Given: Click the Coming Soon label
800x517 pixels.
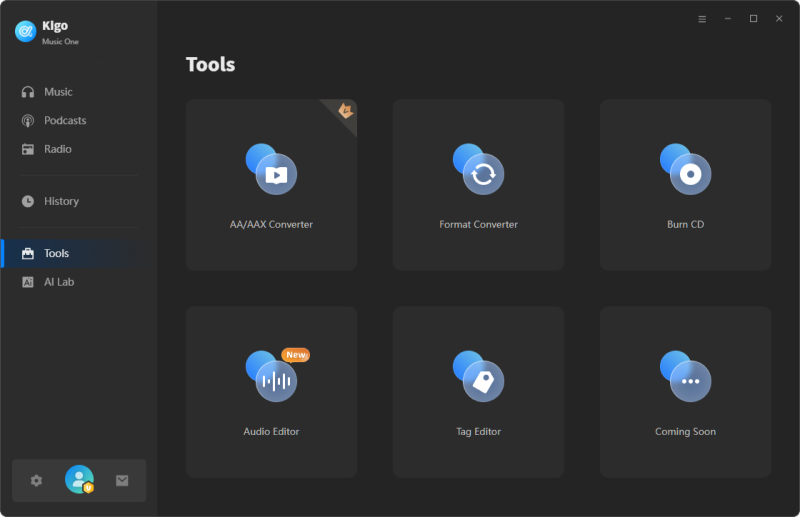Looking at the screenshot, I should [686, 432].
